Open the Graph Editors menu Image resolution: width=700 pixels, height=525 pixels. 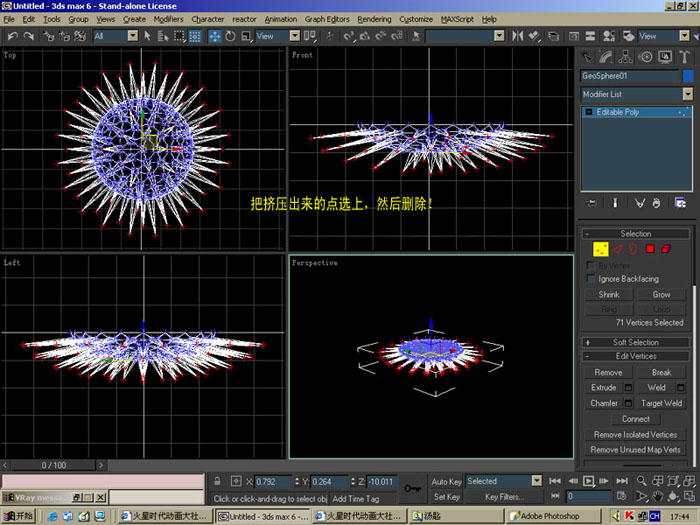327,19
